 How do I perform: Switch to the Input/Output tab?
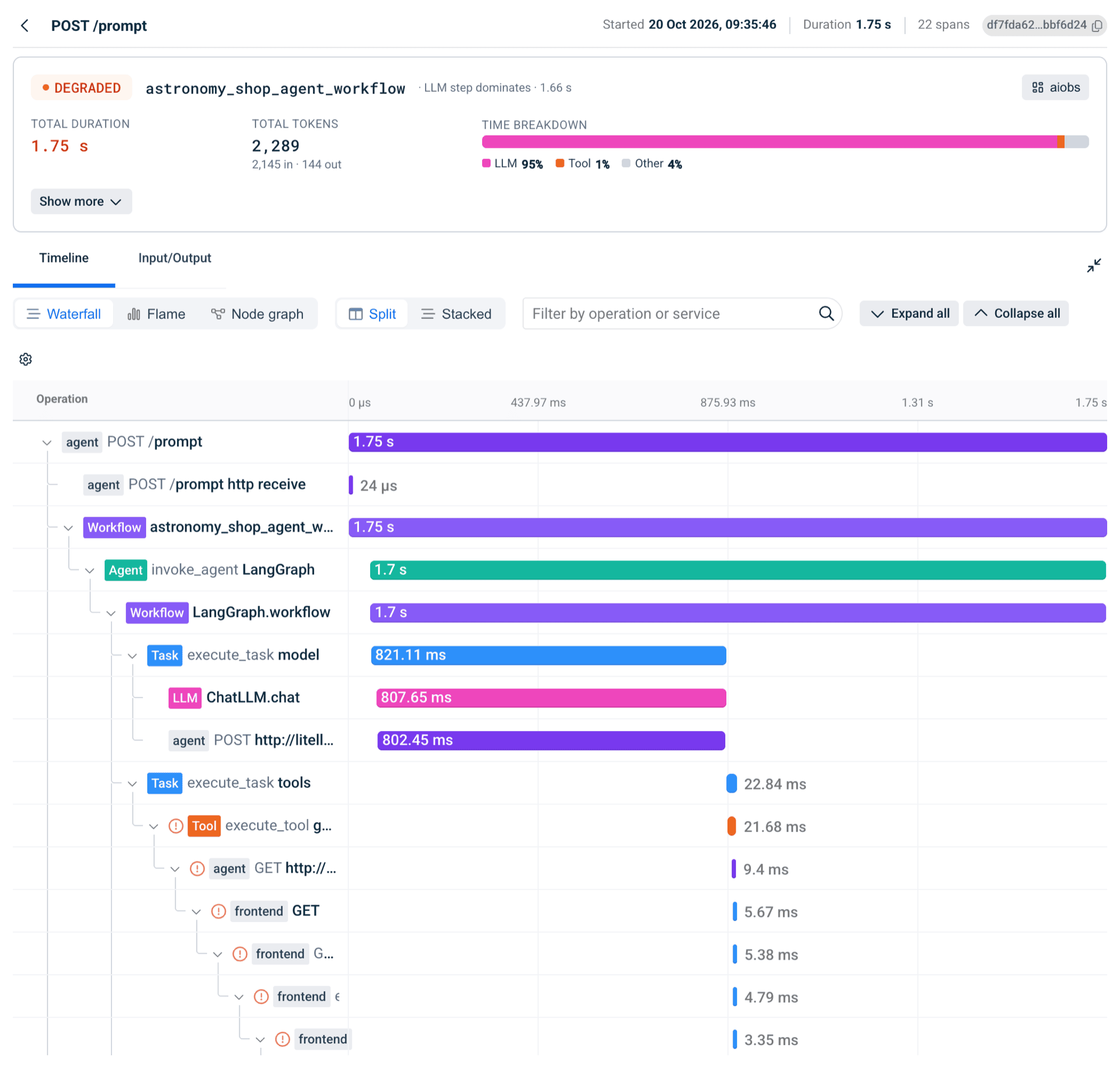pyautogui.click(x=174, y=258)
